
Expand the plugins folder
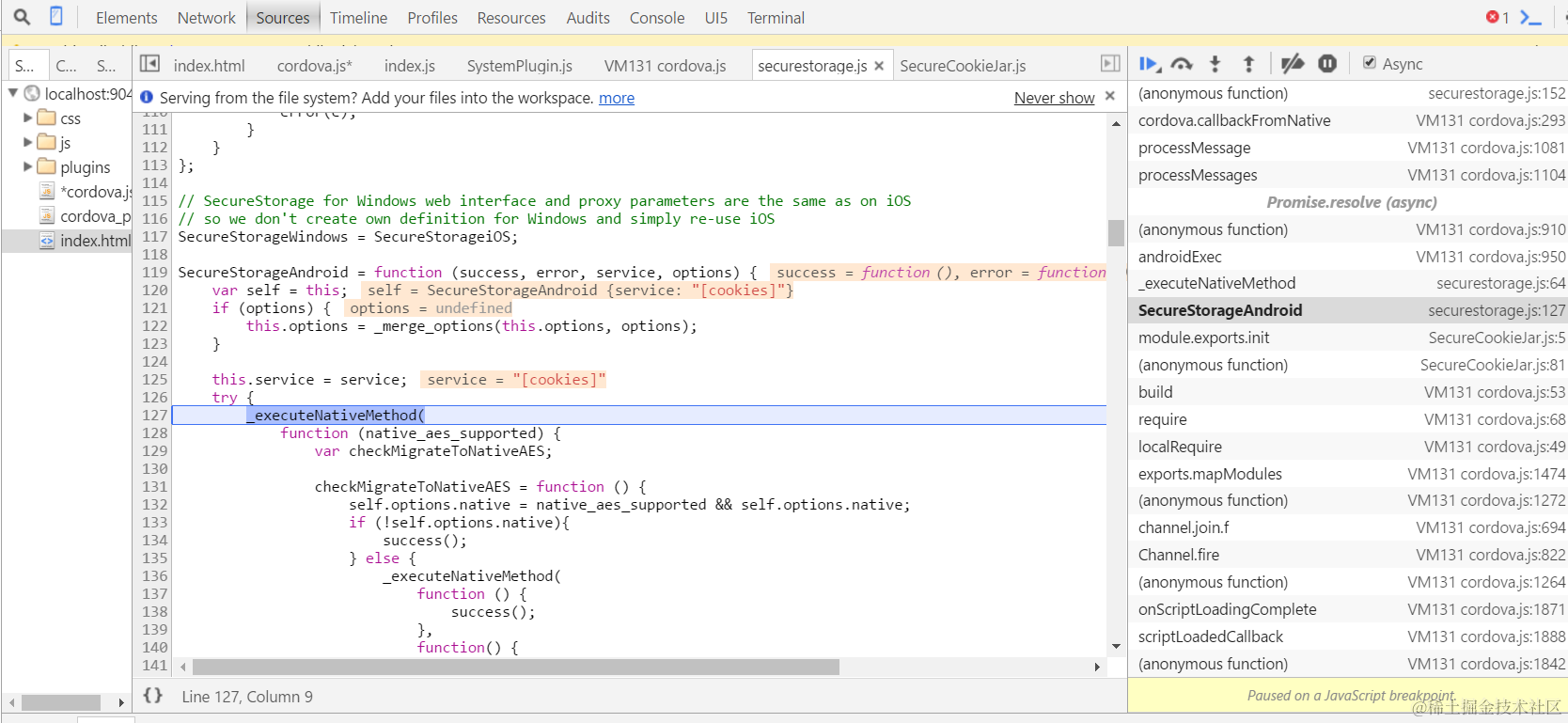pos(27,166)
